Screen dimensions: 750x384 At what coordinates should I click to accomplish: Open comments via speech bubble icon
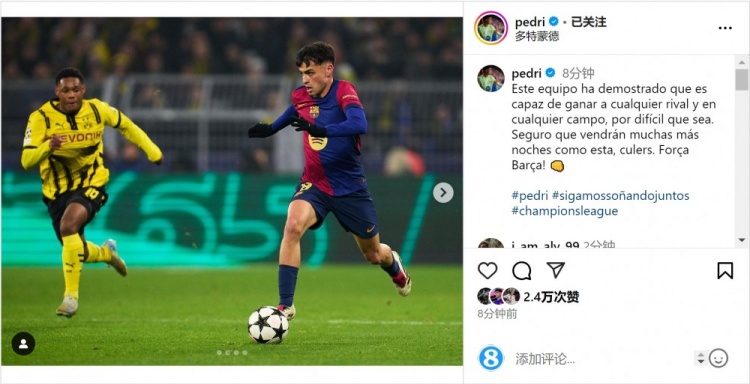[521, 271]
